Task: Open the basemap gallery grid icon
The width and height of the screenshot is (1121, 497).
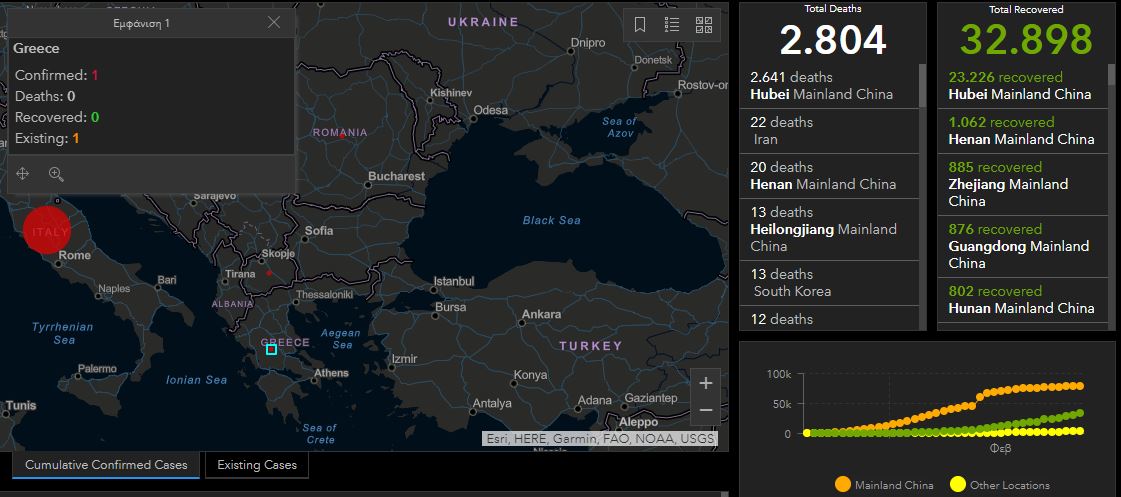Action: (x=703, y=25)
